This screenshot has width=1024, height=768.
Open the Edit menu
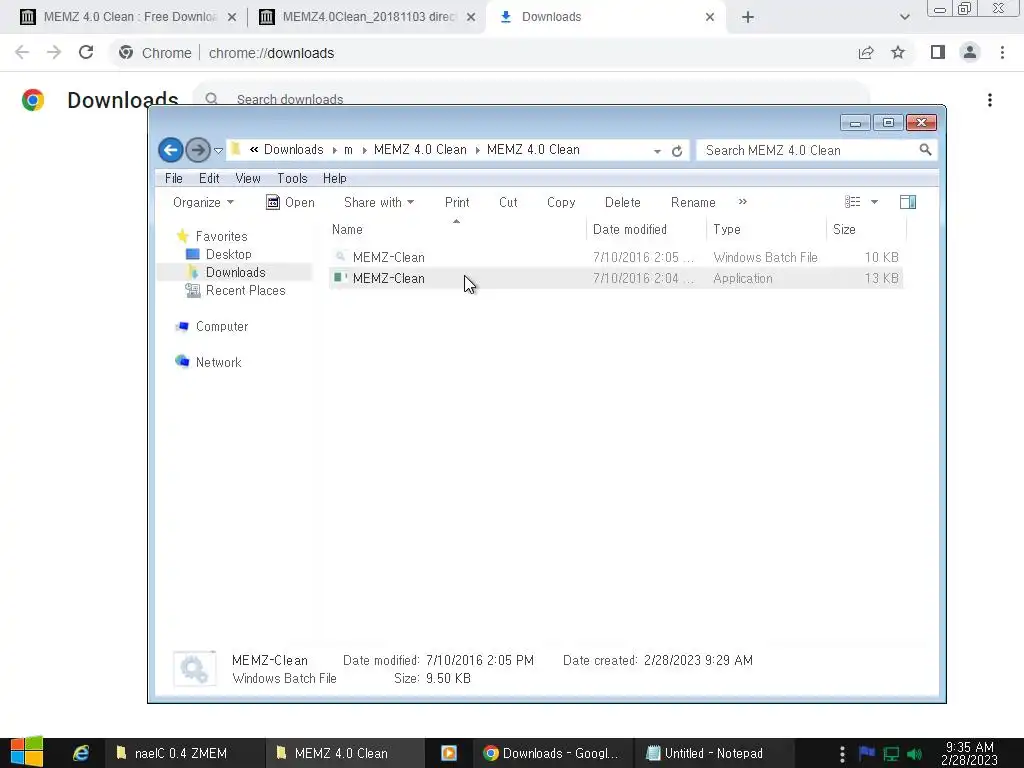(209, 178)
